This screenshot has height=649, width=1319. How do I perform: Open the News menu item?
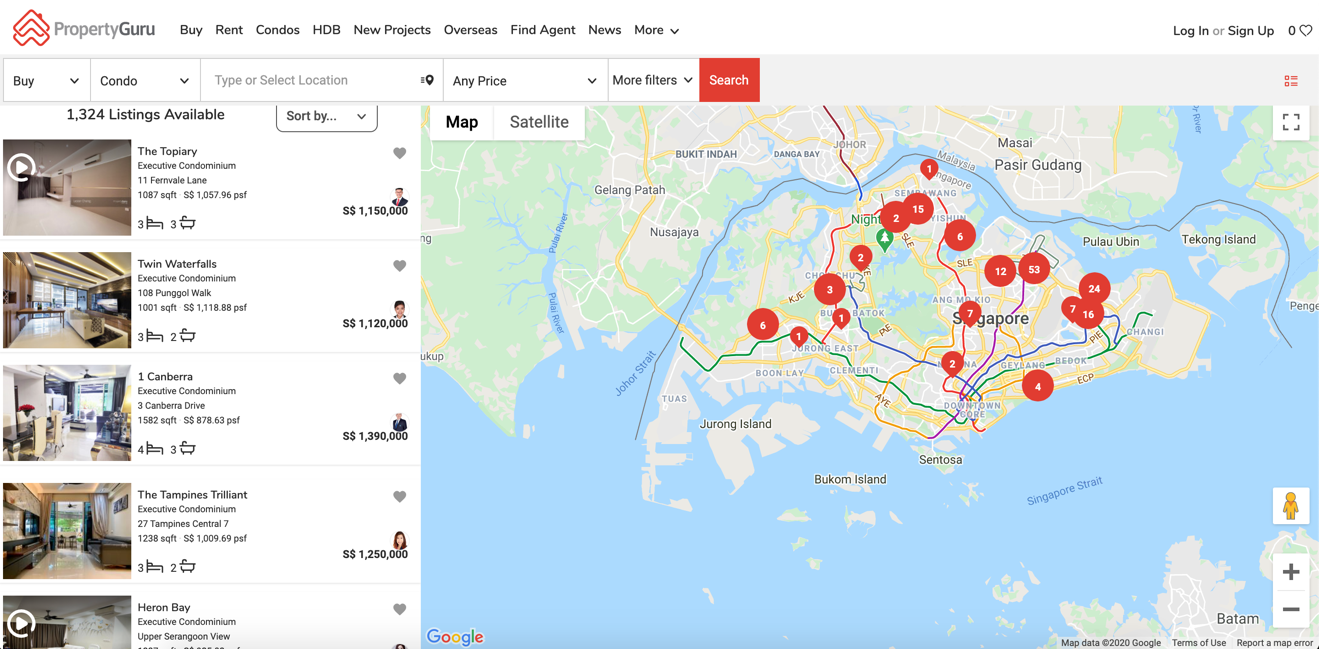coord(605,30)
